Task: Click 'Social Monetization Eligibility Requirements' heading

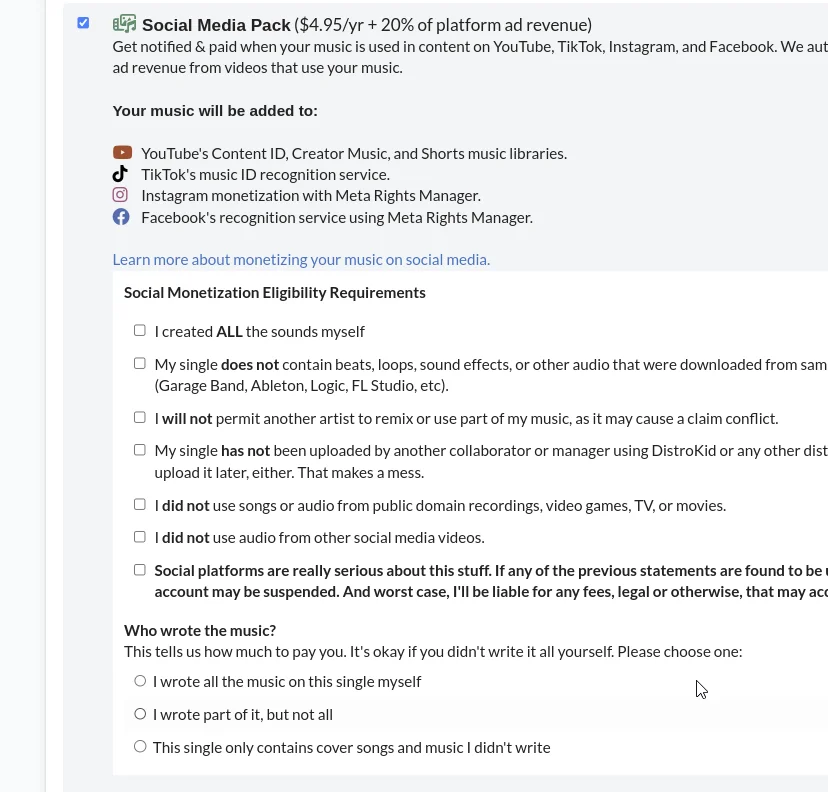Action: [275, 293]
